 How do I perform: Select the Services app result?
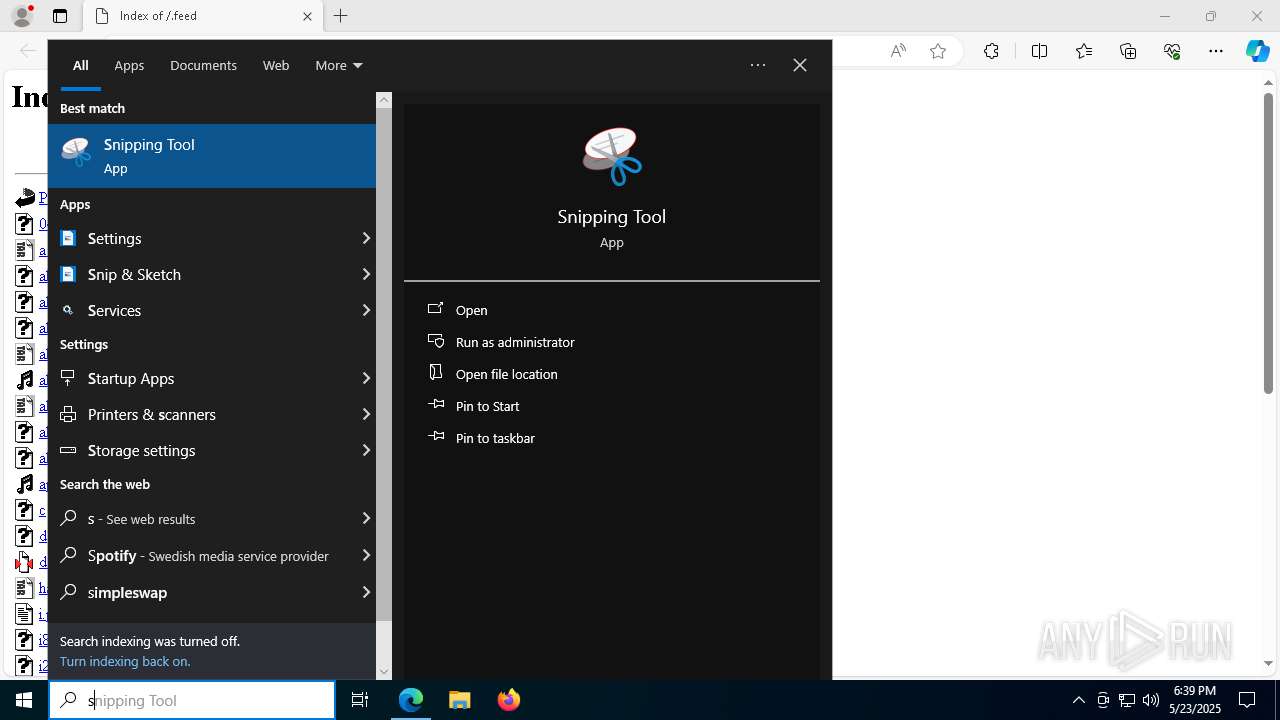[211, 310]
